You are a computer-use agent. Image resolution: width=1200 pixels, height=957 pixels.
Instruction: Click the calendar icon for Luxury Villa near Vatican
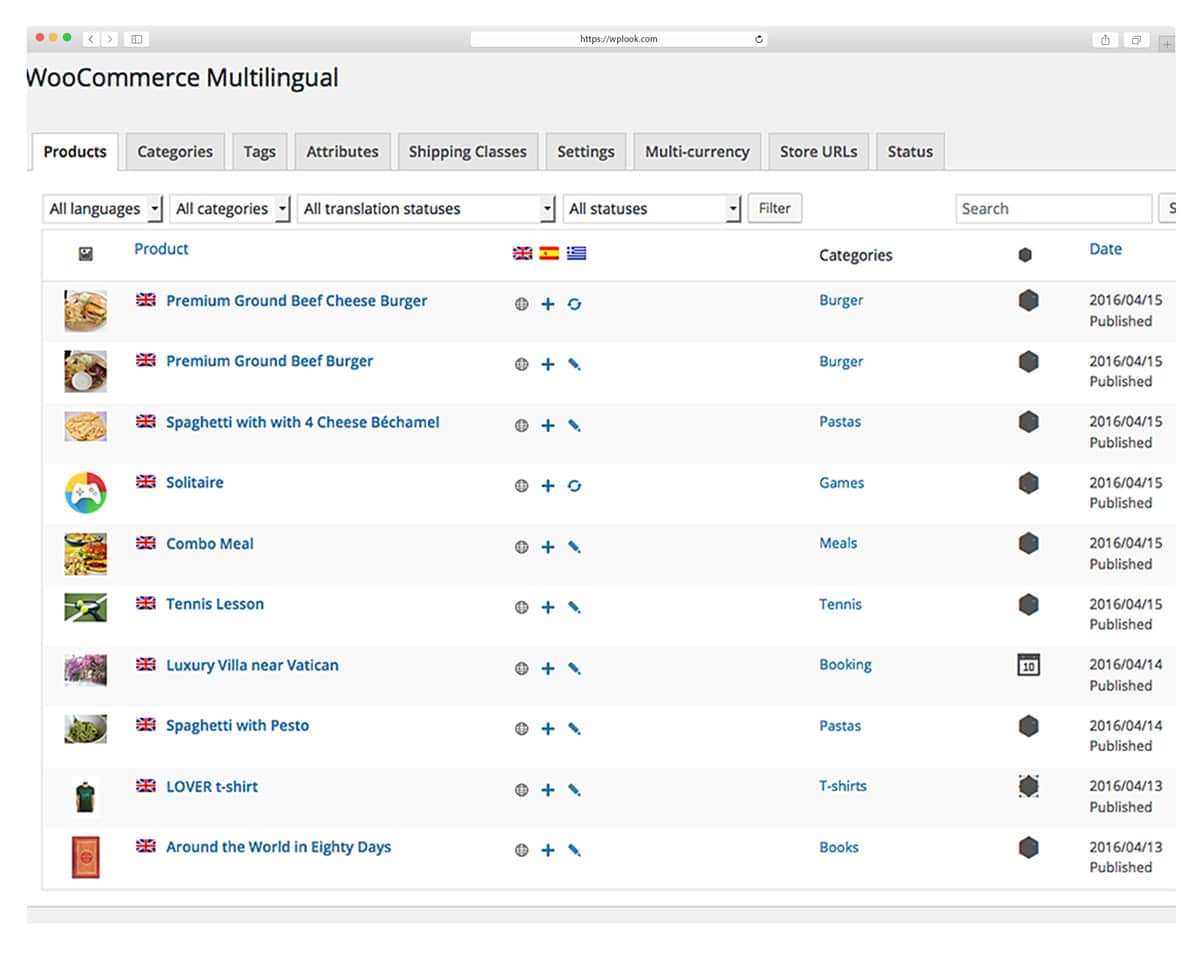pos(1029,665)
